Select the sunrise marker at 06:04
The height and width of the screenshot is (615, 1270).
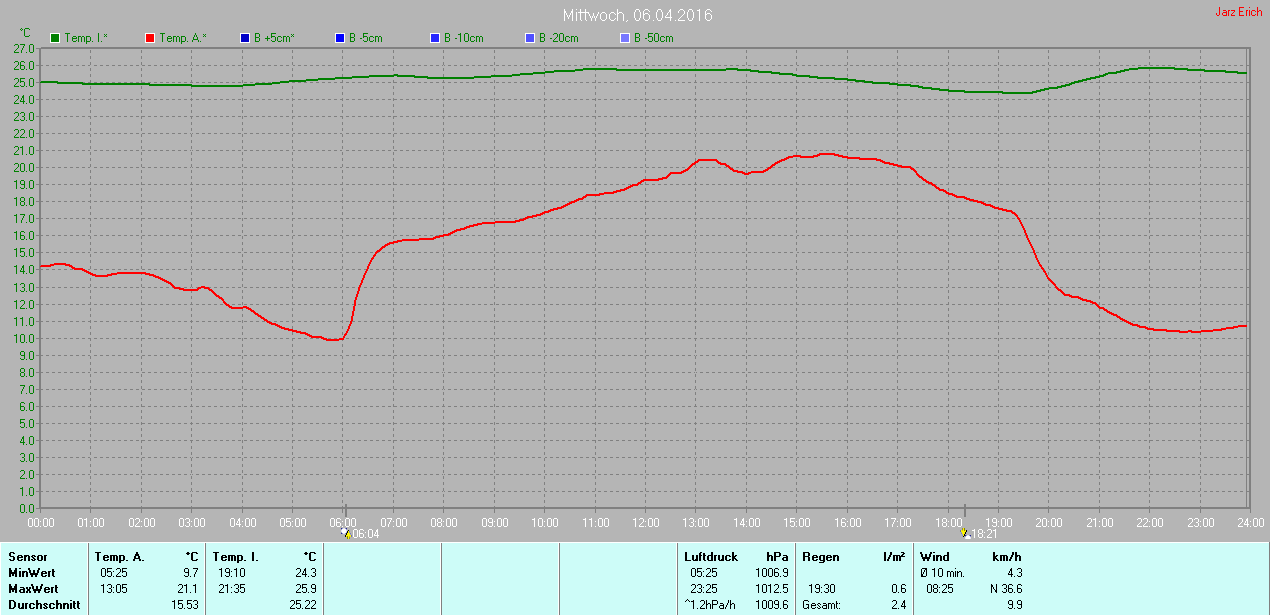pyautogui.click(x=346, y=534)
